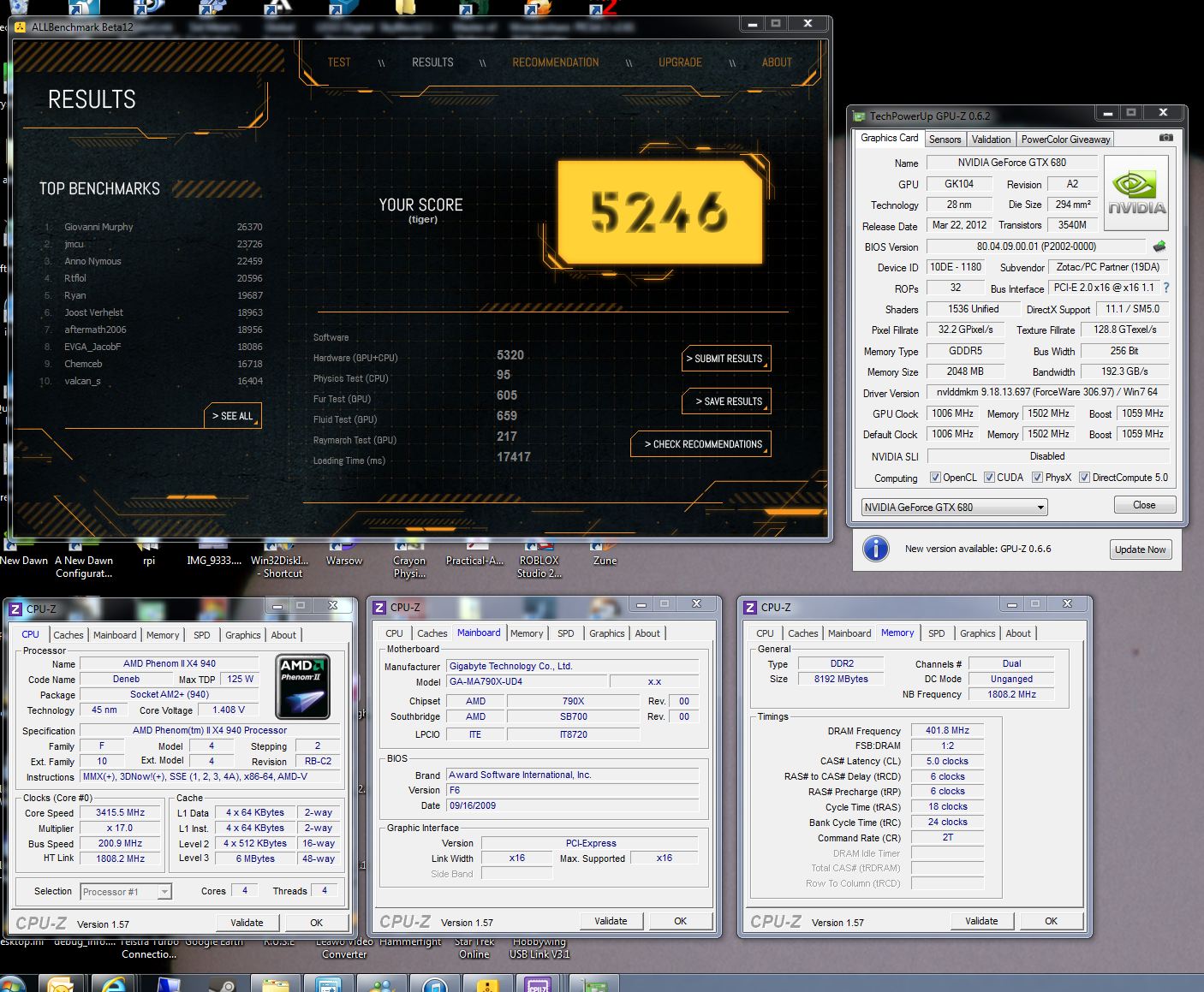The image size is (1204, 992).
Task: Open the ABOUT tab in ALLBenchmark
Action: coord(777,62)
